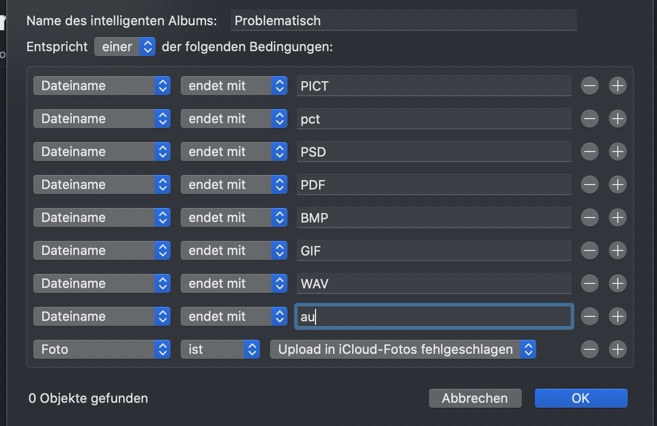The width and height of the screenshot is (657, 426).
Task: Remove the PICT condition row with minus
Action: pyautogui.click(x=590, y=86)
